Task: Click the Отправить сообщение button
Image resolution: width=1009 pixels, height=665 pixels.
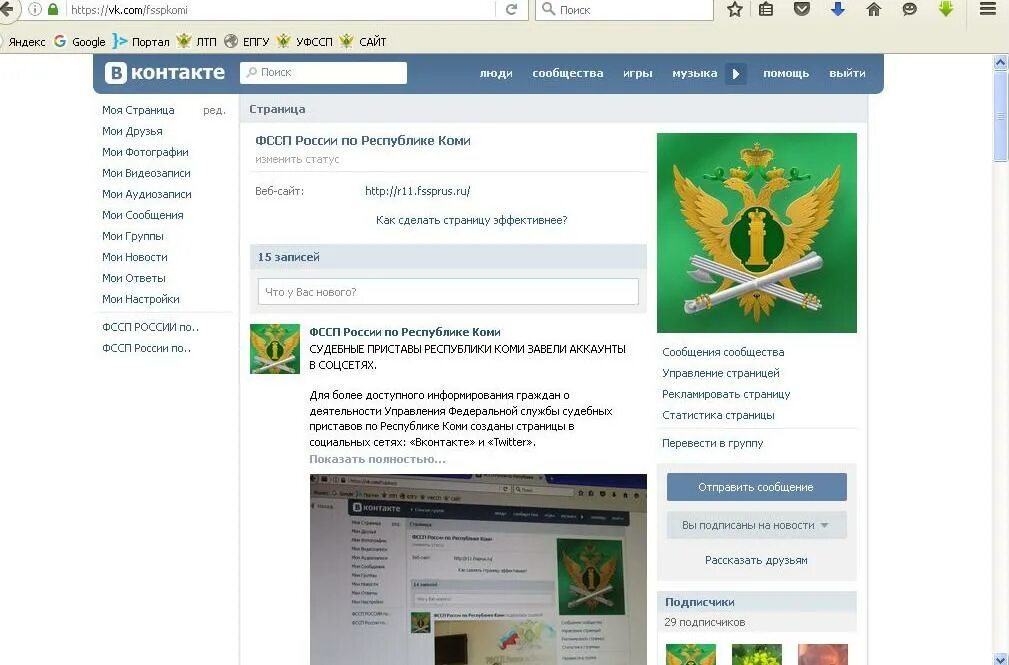Action: pos(756,487)
